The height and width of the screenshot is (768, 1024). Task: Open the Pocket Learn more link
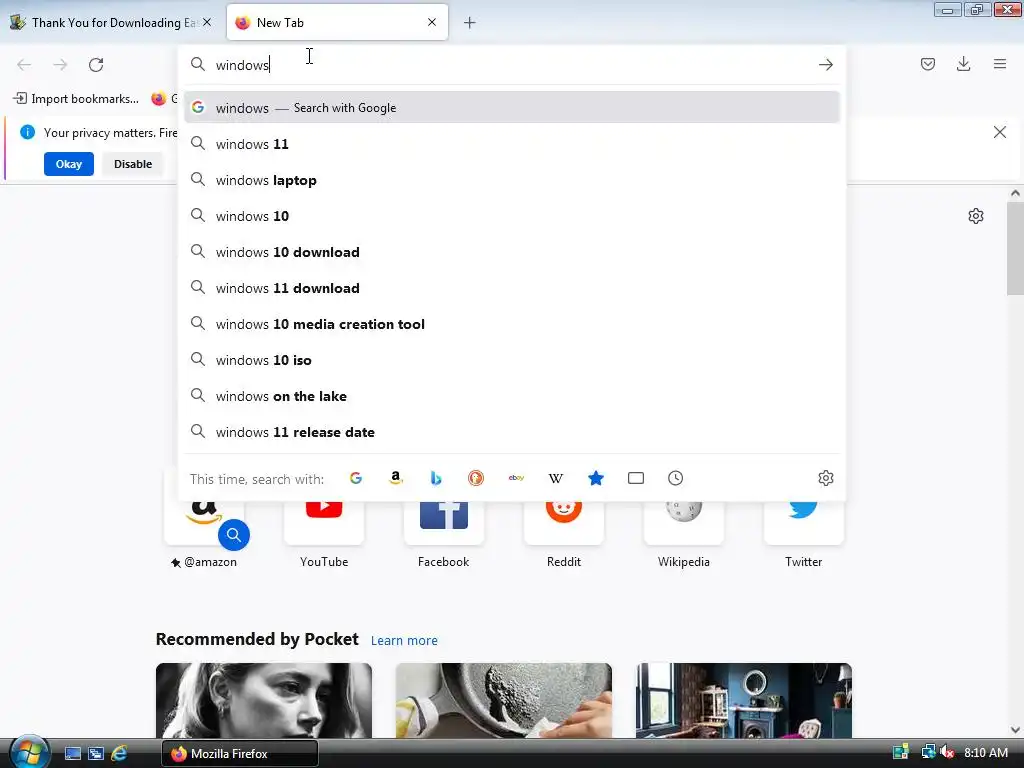click(404, 641)
